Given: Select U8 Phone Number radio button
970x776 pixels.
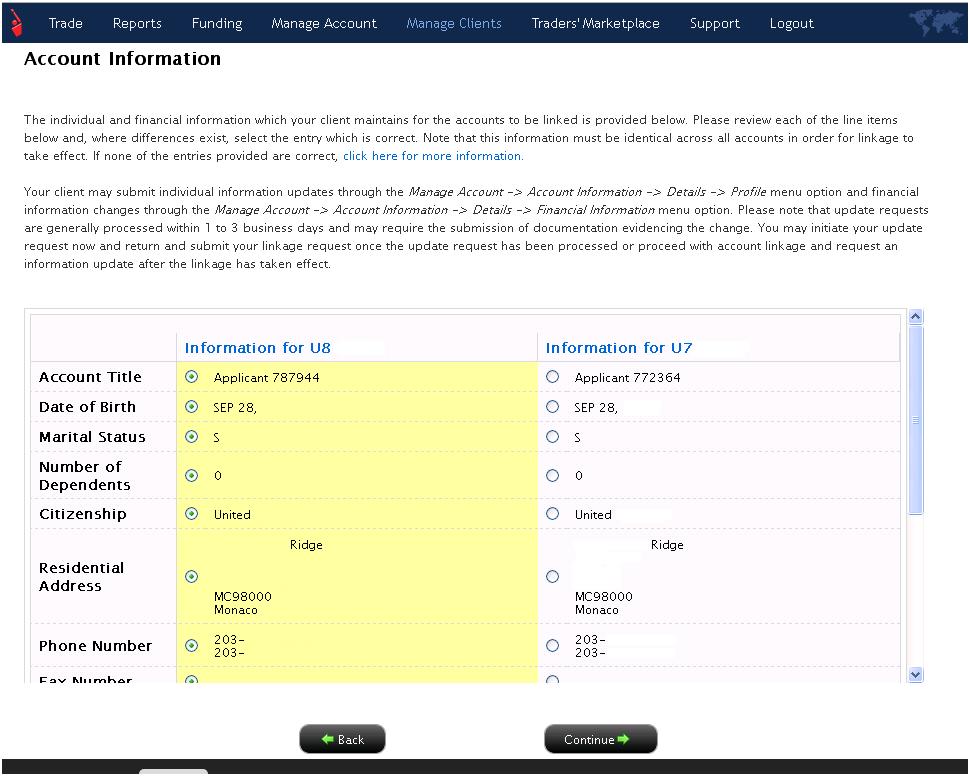Looking at the screenshot, I should coord(192,645).
